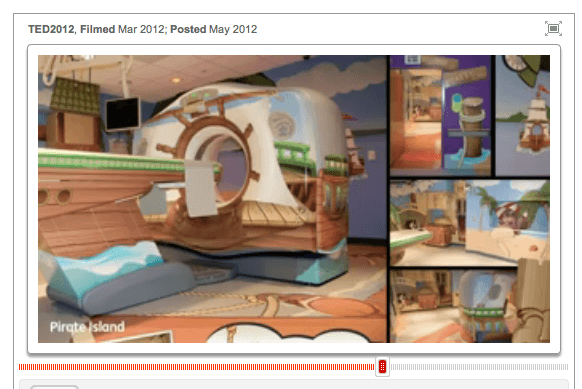Click the TED2012 event label

(x=51, y=29)
